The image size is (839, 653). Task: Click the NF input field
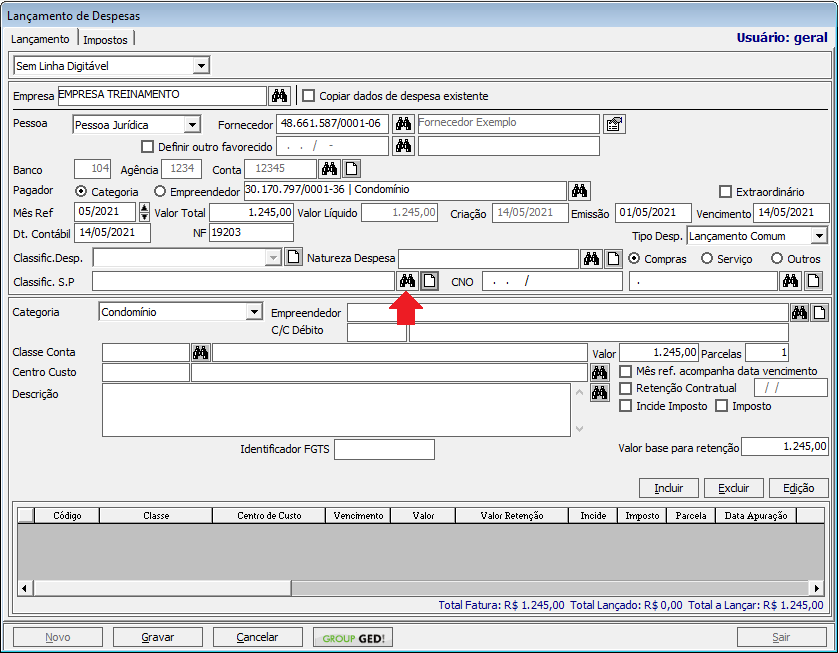251,232
